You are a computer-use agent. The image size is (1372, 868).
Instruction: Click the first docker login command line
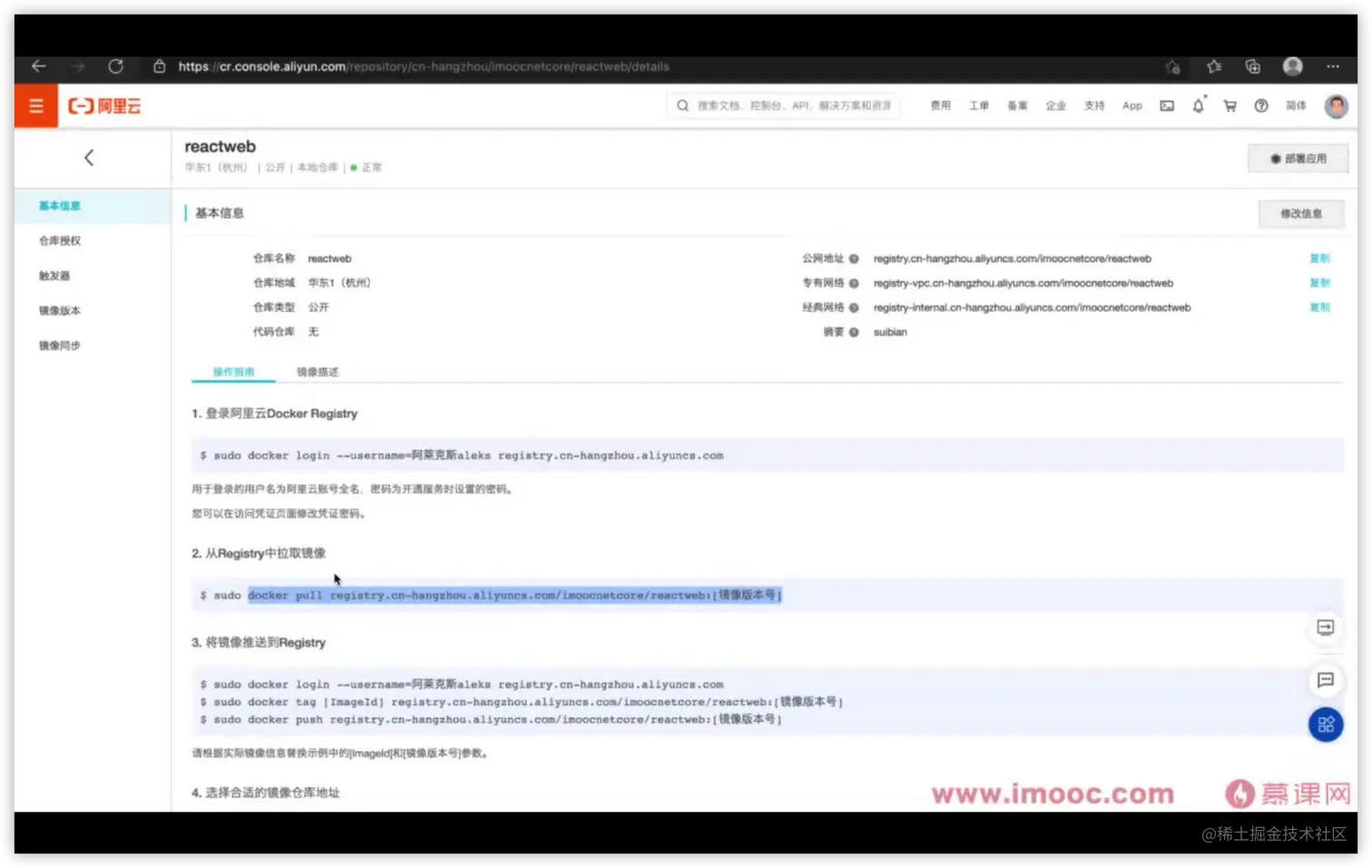pyautogui.click(x=462, y=456)
